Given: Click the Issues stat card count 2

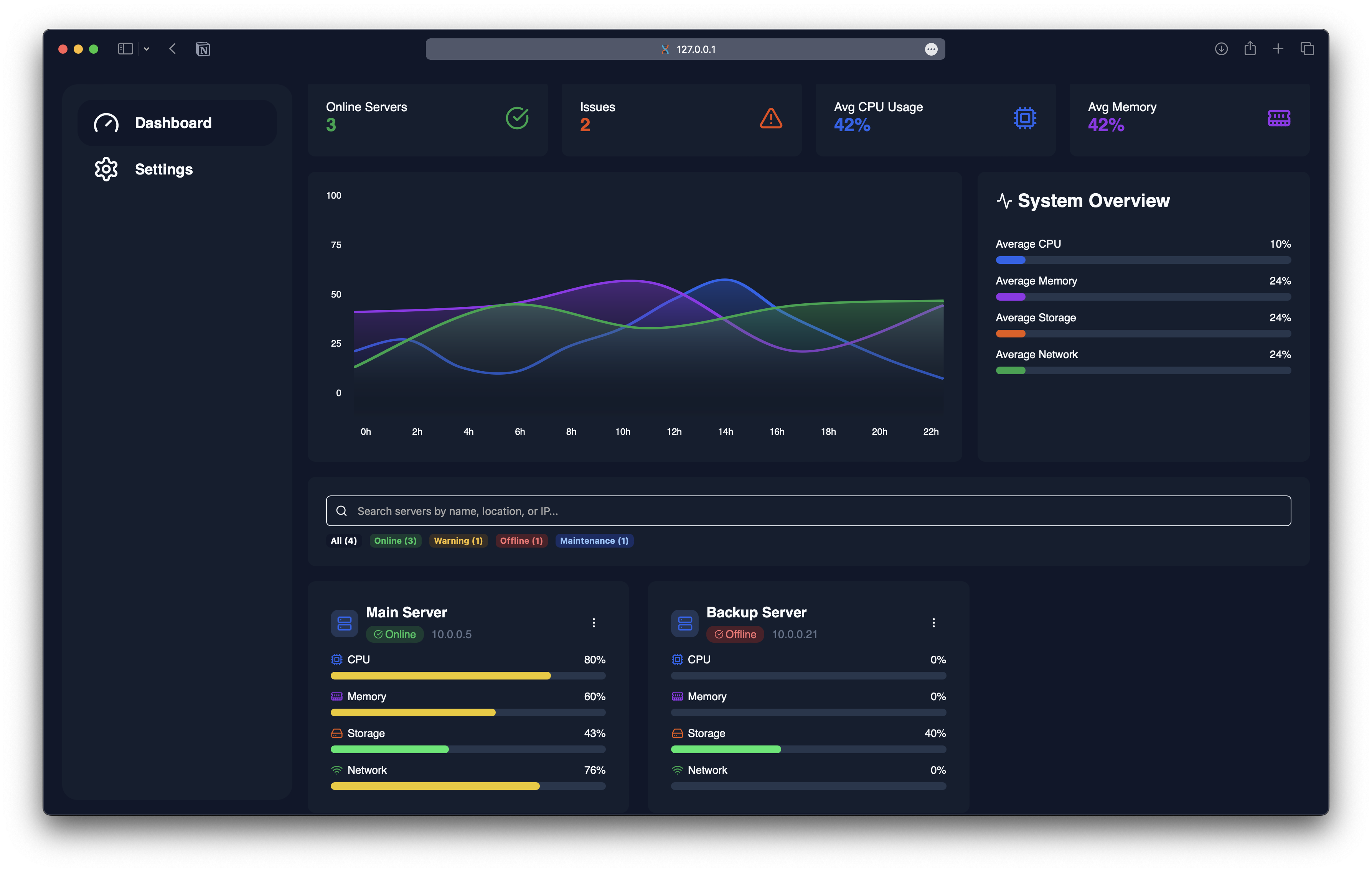Looking at the screenshot, I should (585, 125).
